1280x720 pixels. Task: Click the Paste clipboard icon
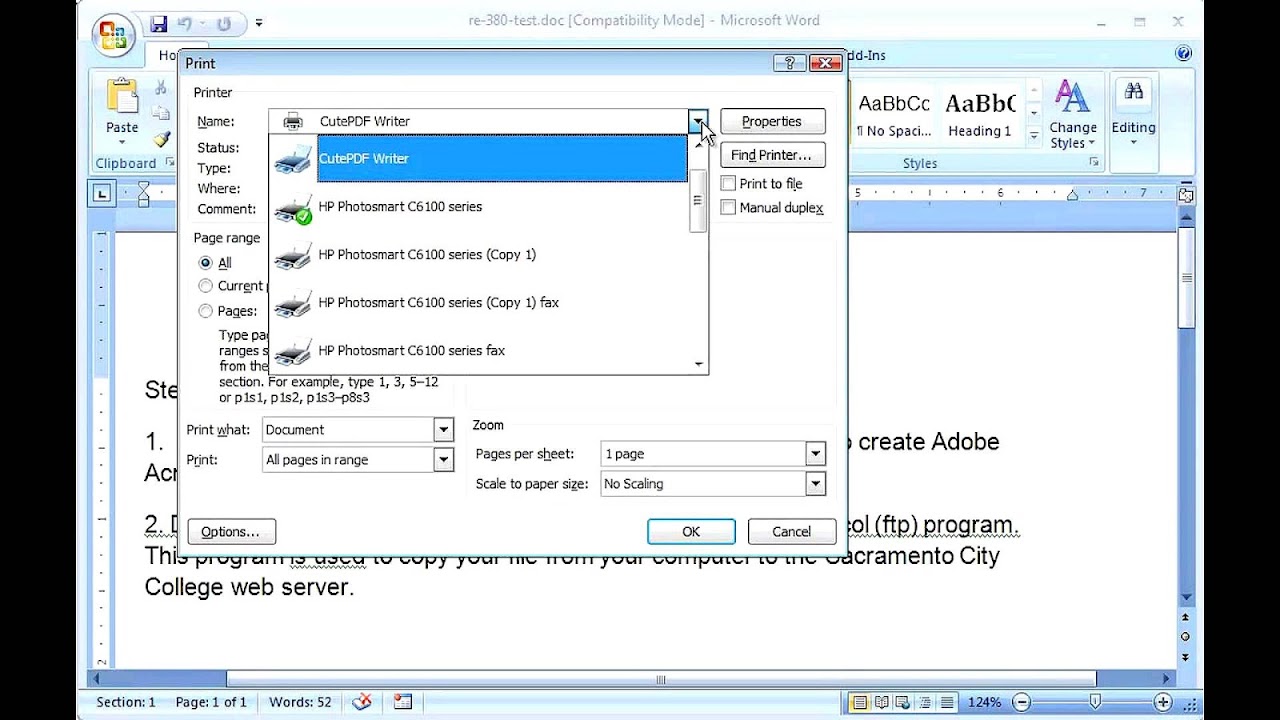pyautogui.click(x=122, y=98)
